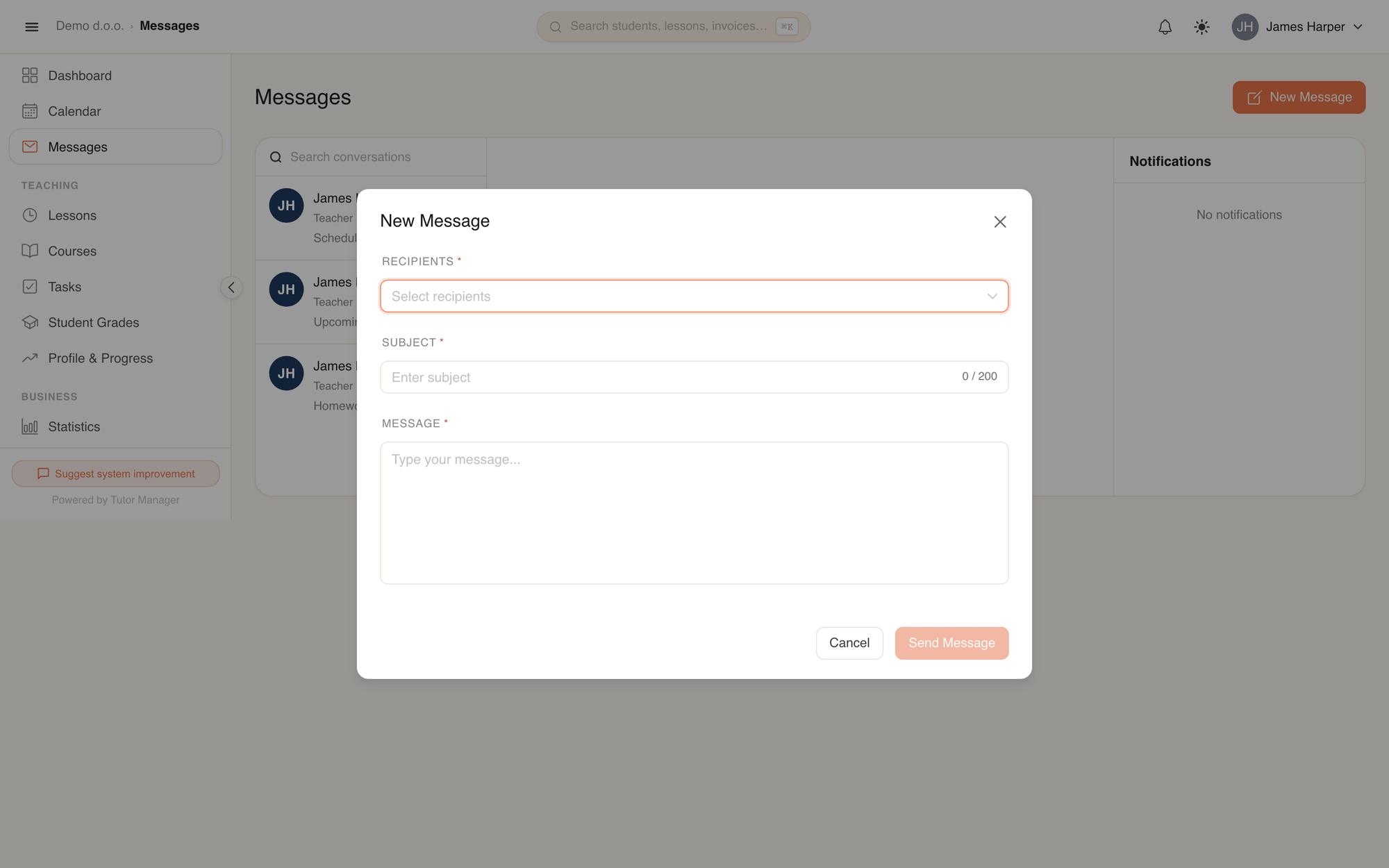This screenshot has width=1389, height=868.
Task: Click the Messages envelope icon
Action: coord(30,147)
